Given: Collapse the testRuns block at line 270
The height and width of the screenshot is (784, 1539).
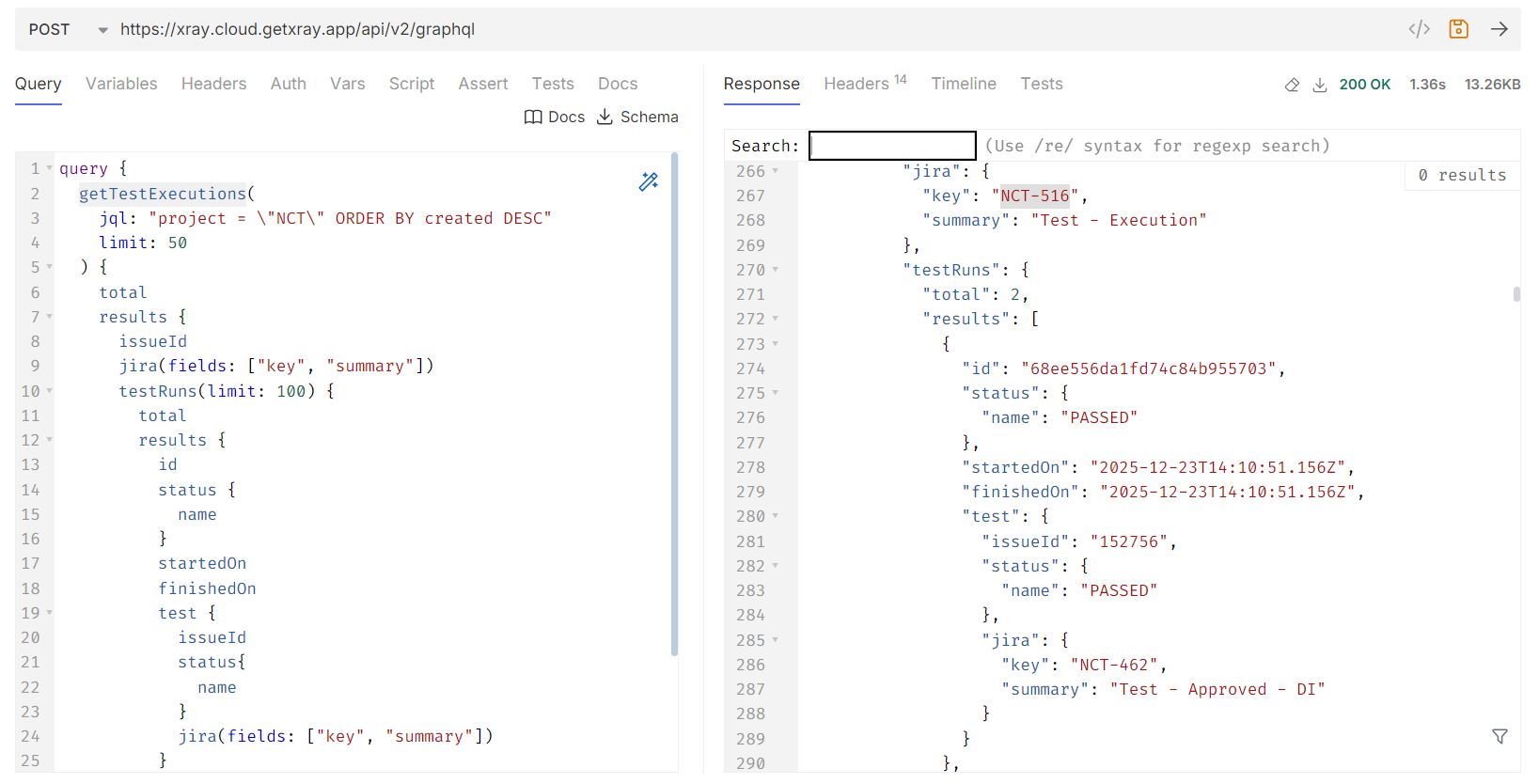Looking at the screenshot, I should [x=776, y=270].
